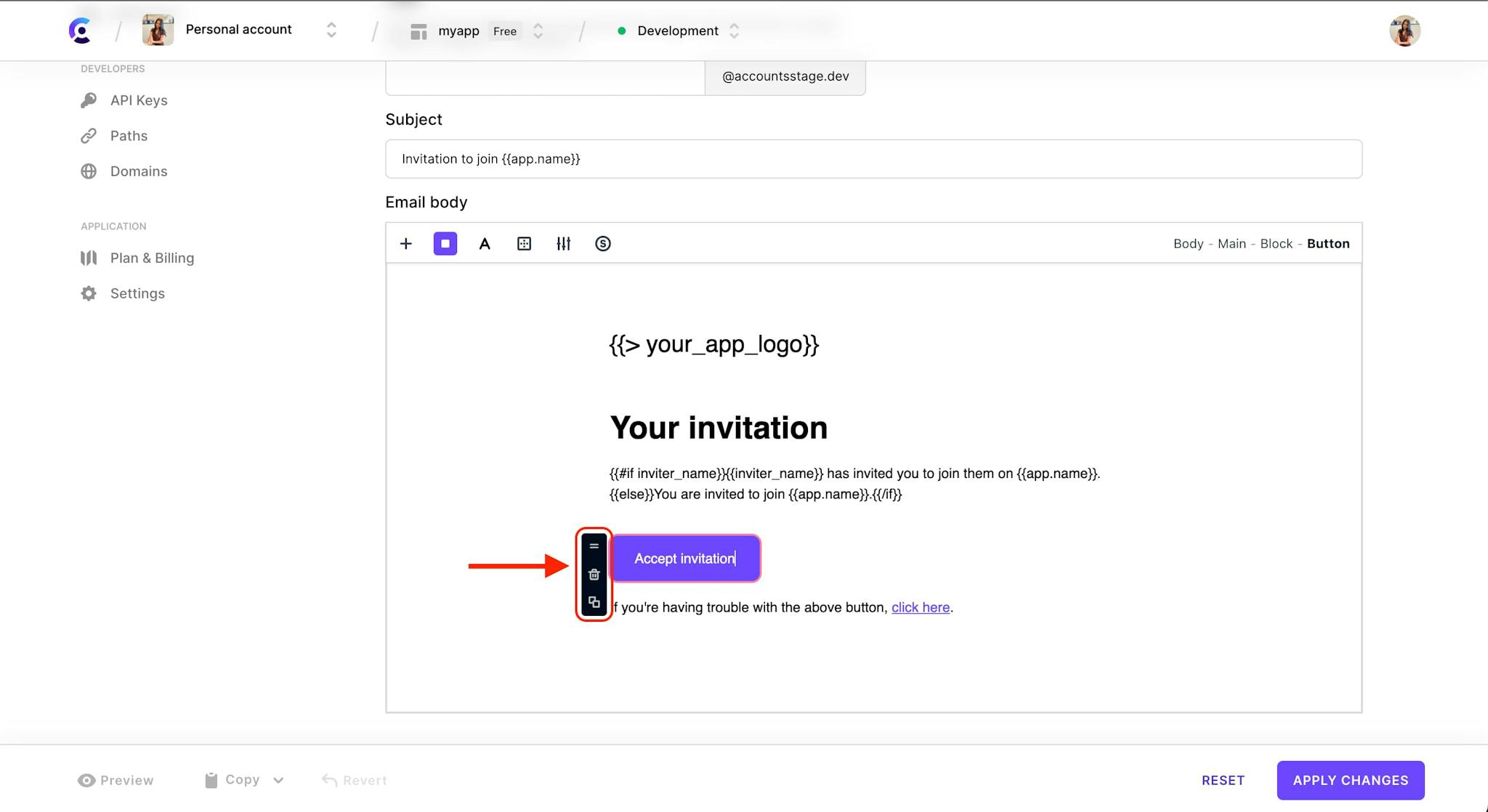Click the APPLY CHANGES button

pos(1350,780)
